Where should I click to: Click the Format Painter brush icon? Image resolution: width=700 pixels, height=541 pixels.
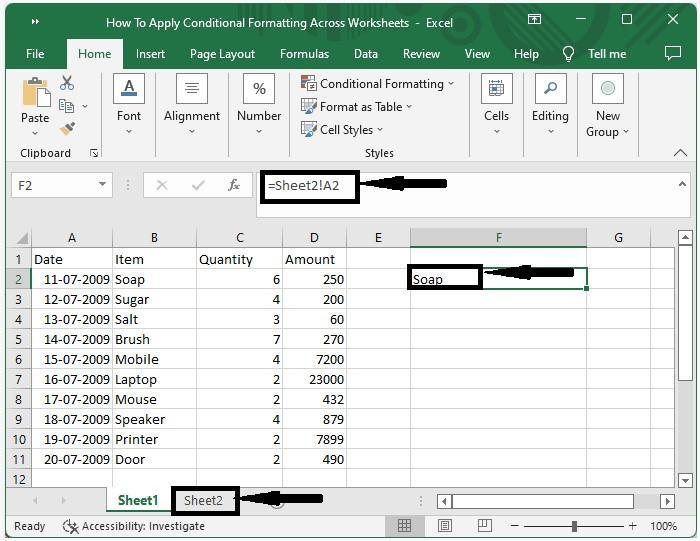pyautogui.click(x=67, y=129)
